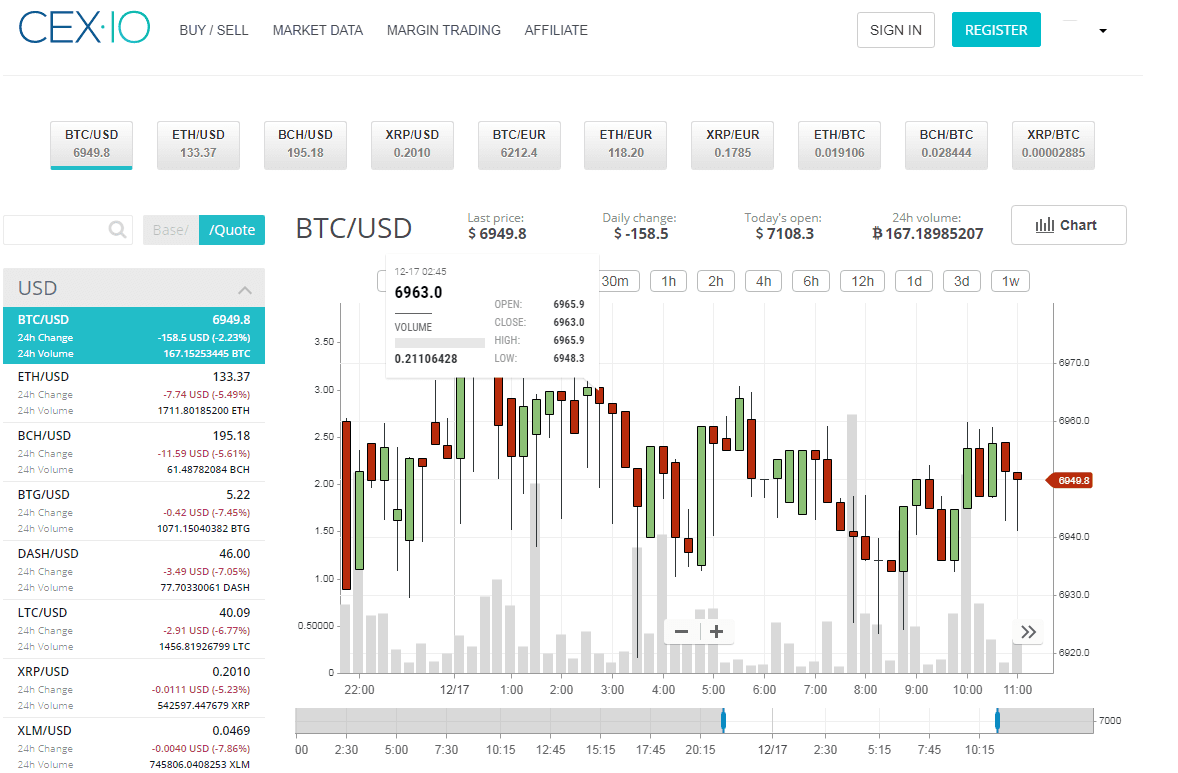
Task: Click the last price value $ 6949.8
Action: [x=497, y=234]
